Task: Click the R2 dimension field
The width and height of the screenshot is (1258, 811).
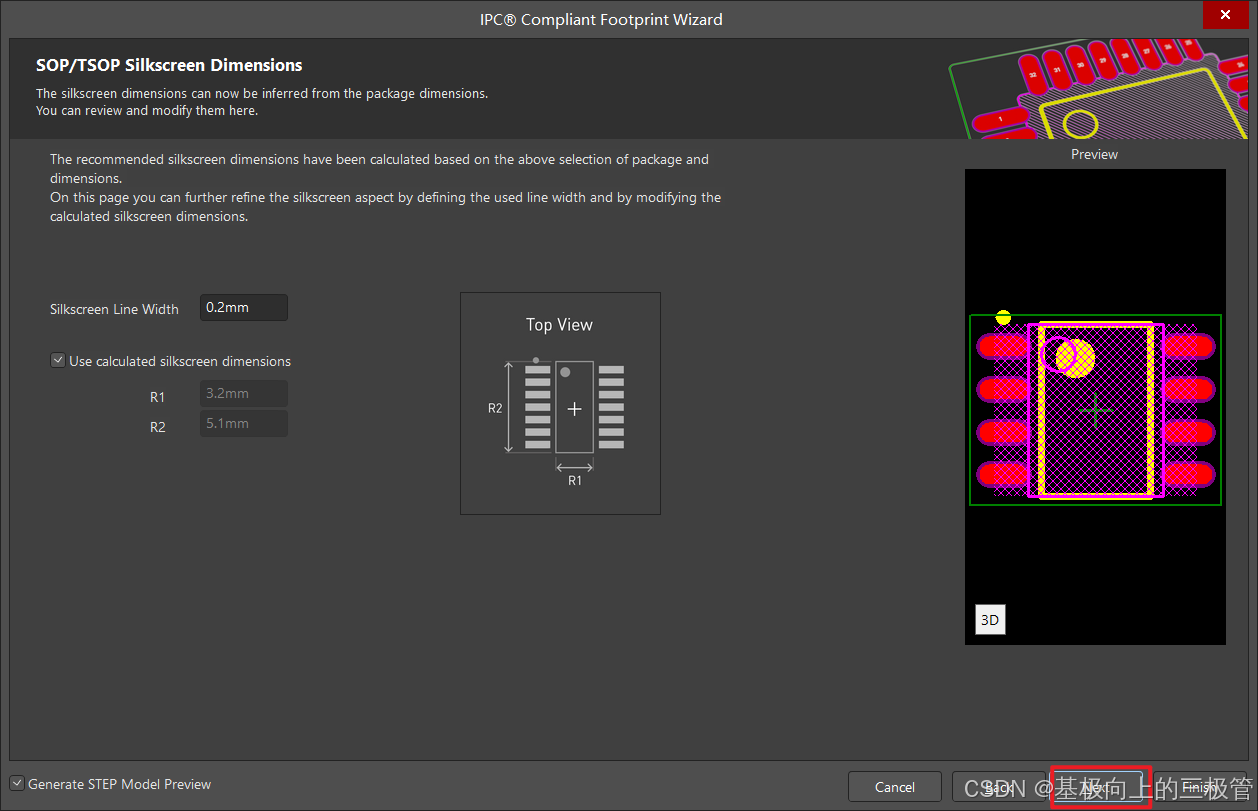Action: pyautogui.click(x=244, y=423)
